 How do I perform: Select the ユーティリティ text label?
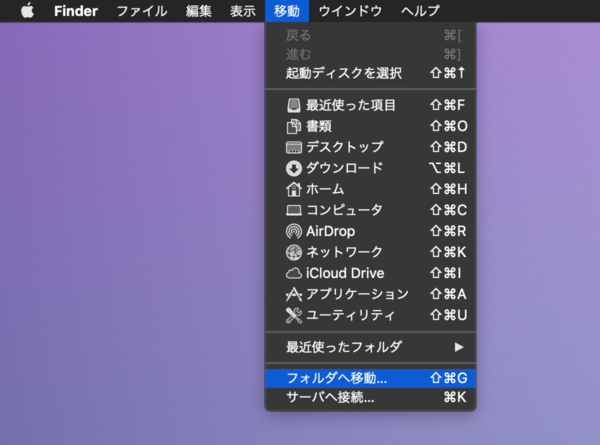click(x=351, y=315)
